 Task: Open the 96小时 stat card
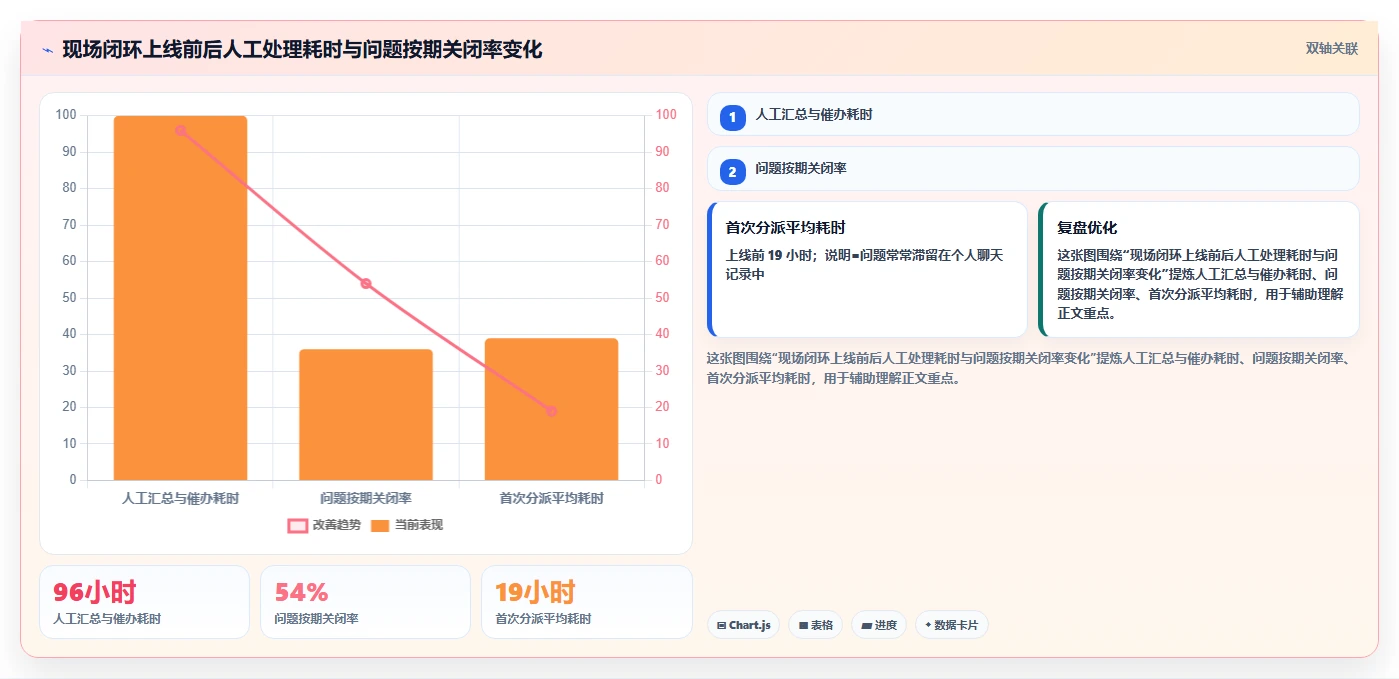(x=144, y=602)
